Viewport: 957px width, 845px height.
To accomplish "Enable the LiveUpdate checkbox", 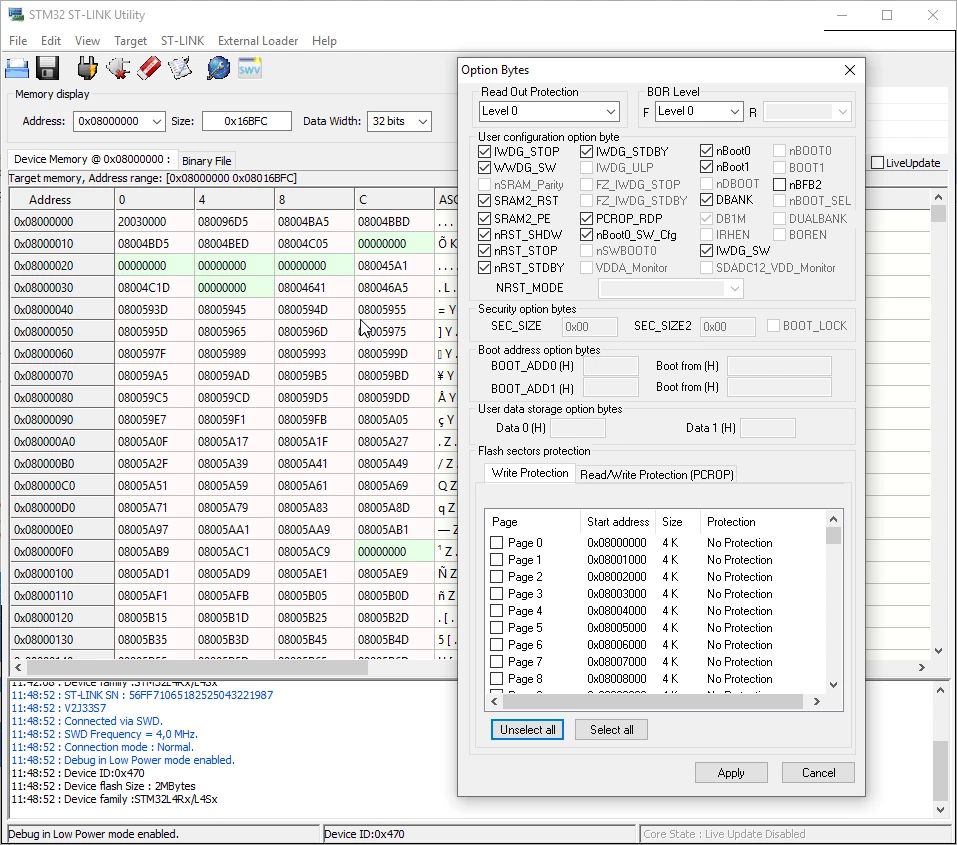I will tap(878, 162).
